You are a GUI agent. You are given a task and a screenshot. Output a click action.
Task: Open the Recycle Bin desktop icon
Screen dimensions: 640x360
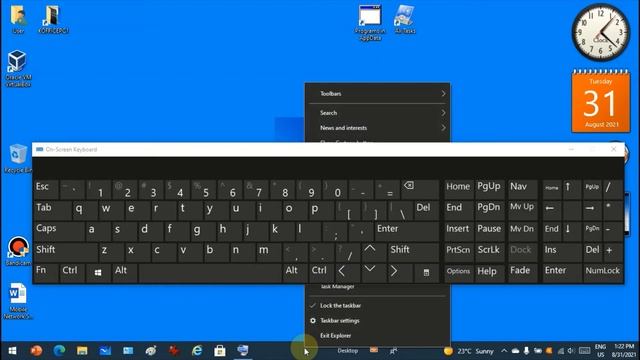[18, 159]
